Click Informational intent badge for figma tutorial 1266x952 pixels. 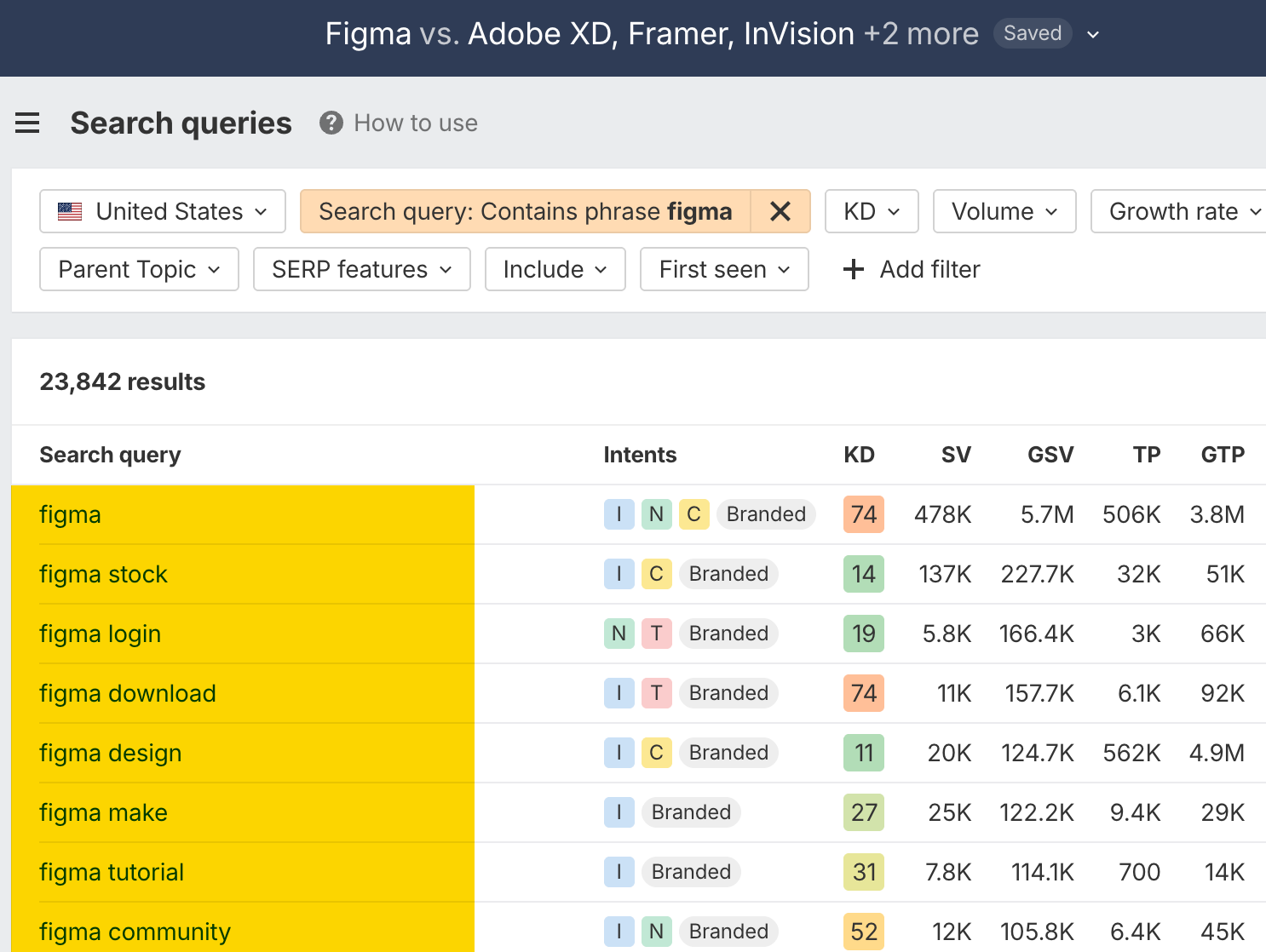click(619, 872)
